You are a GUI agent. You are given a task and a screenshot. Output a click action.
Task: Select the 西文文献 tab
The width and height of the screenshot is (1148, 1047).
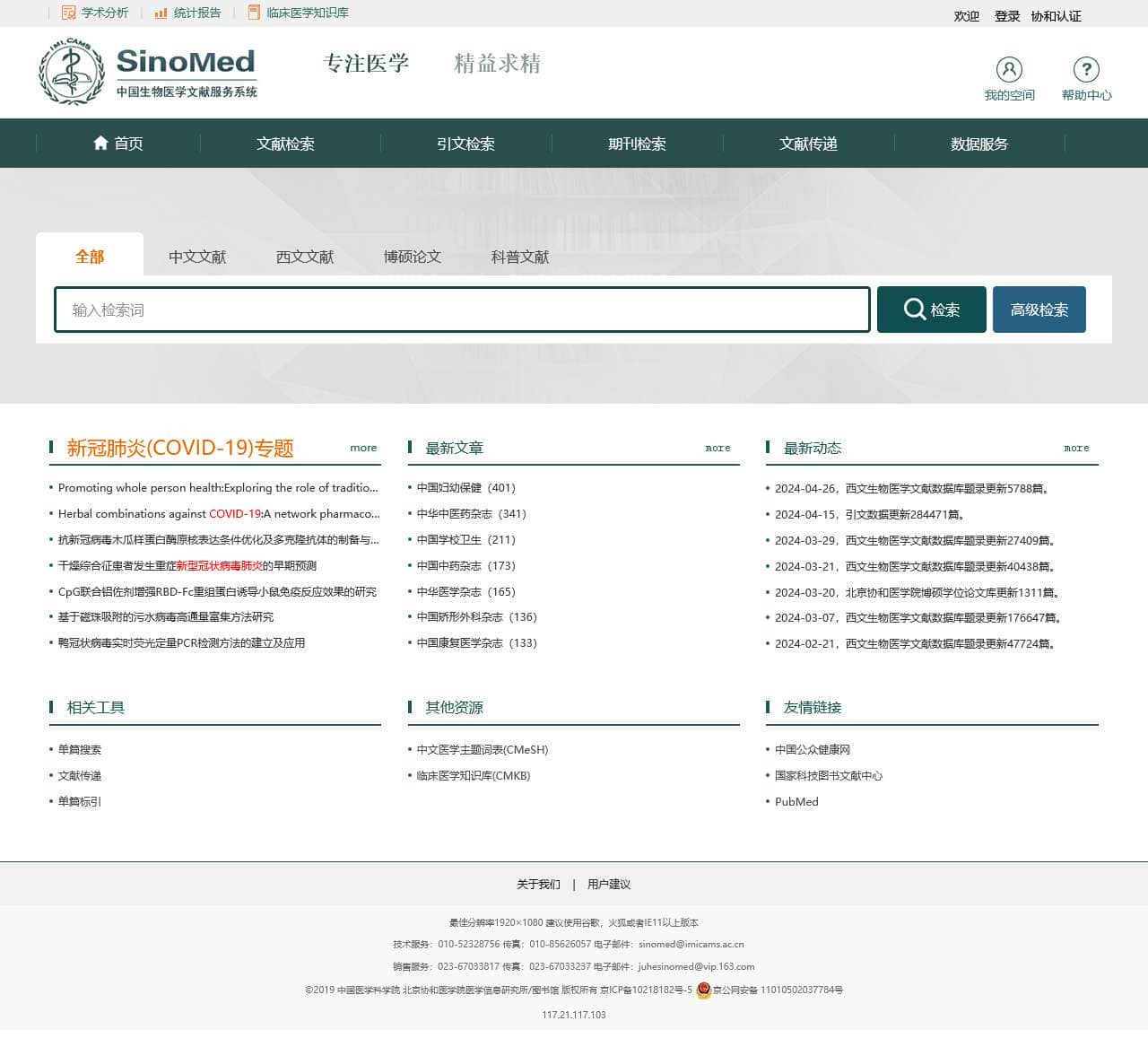(305, 257)
